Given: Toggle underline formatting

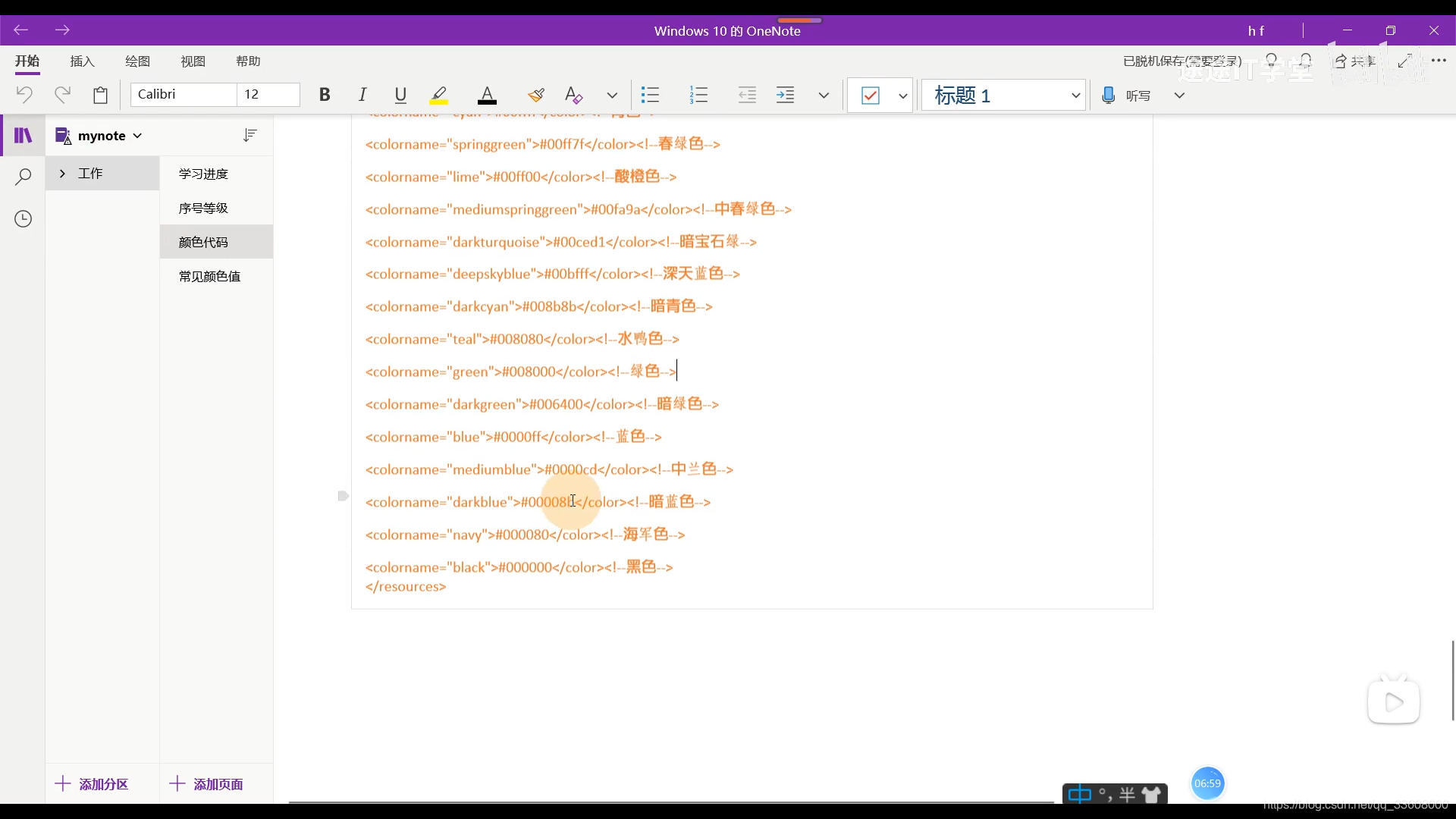Looking at the screenshot, I should point(400,95).
